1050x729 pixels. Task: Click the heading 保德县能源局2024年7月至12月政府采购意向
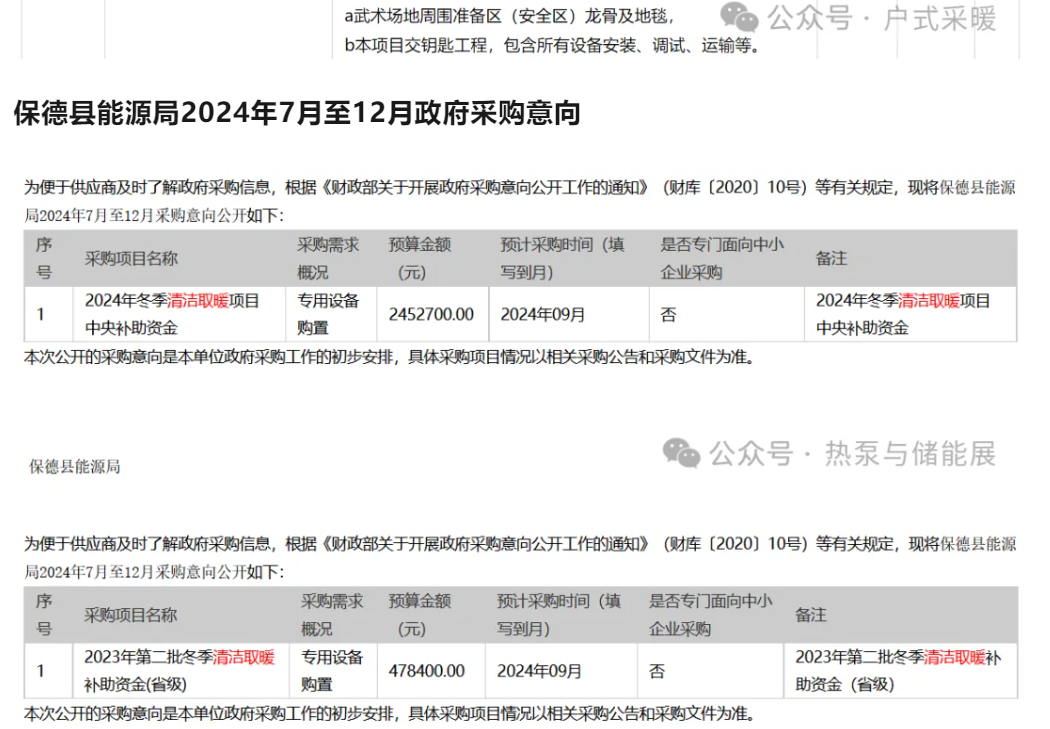click(x=297, y=112)
